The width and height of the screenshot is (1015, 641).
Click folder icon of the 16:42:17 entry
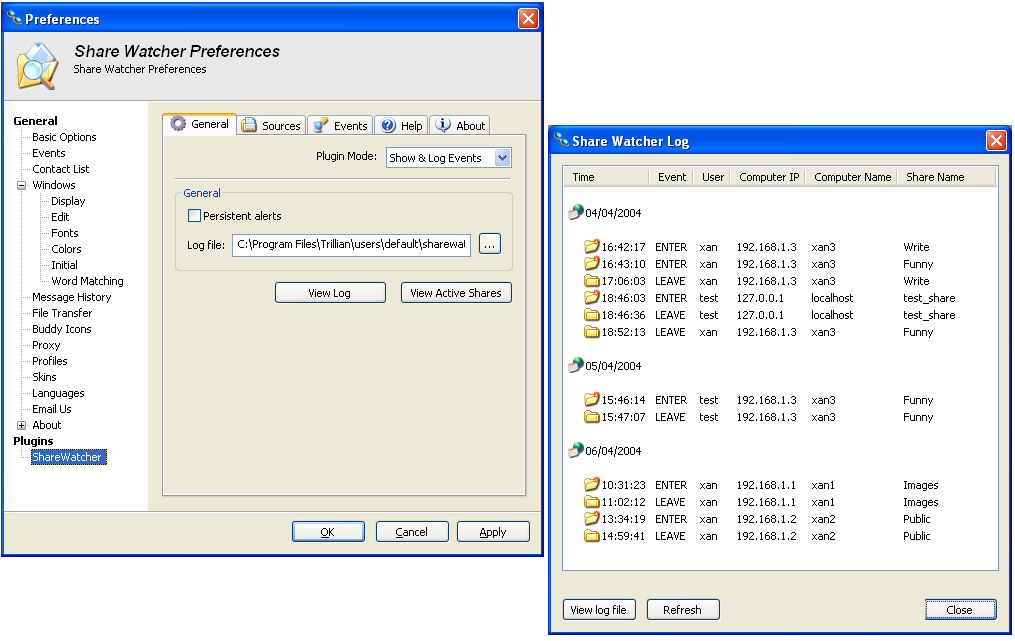click(x=591, y=246)
